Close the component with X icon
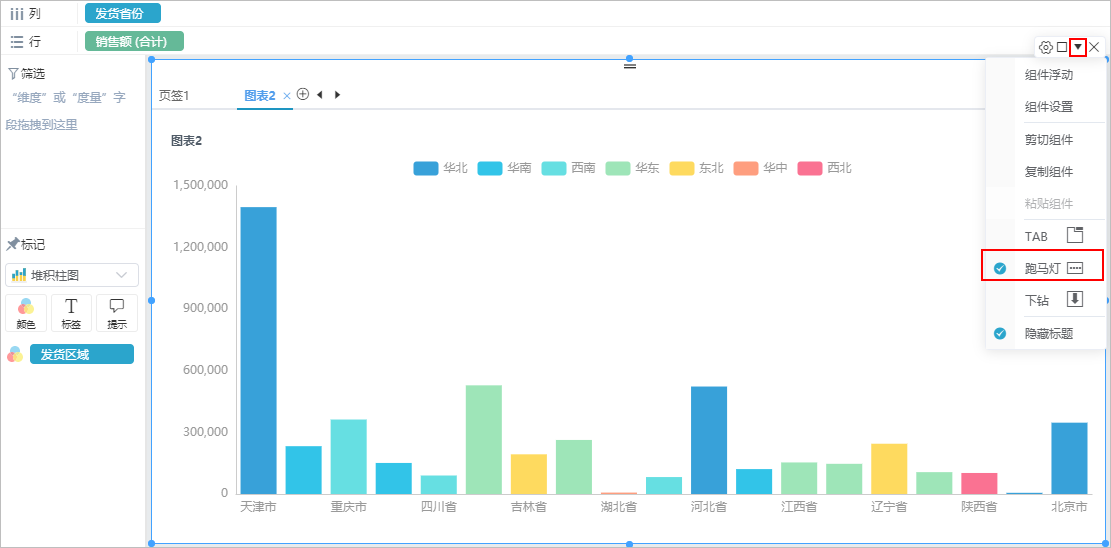1111x548 pixels. click(1095, 47)
